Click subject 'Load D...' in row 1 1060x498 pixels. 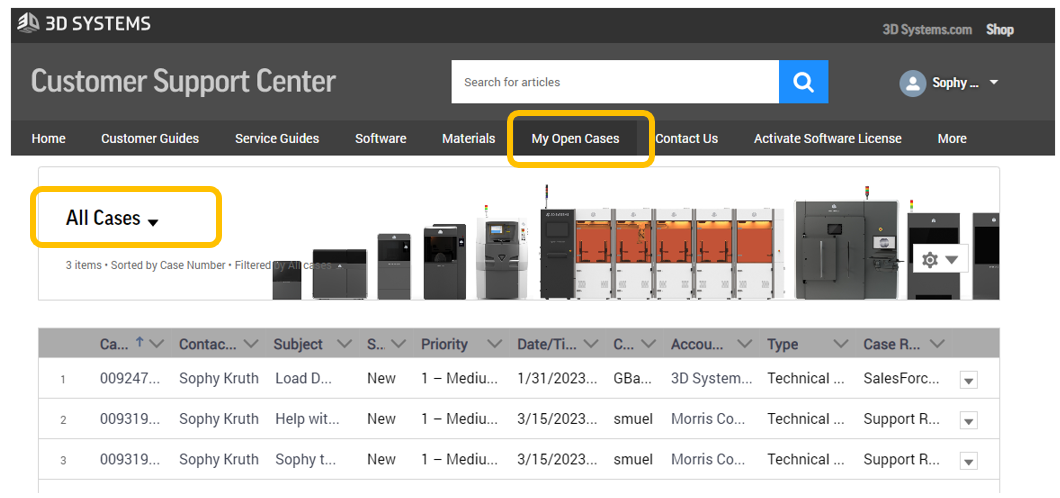(304, 378)
